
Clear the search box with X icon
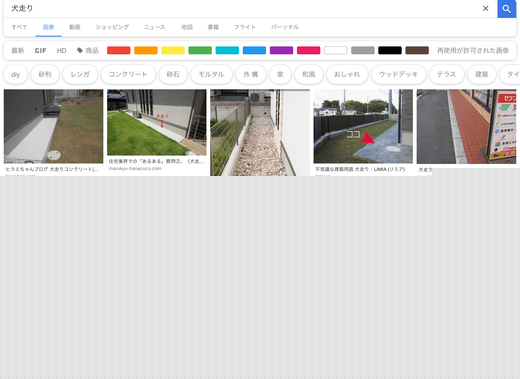coord(486,9)
